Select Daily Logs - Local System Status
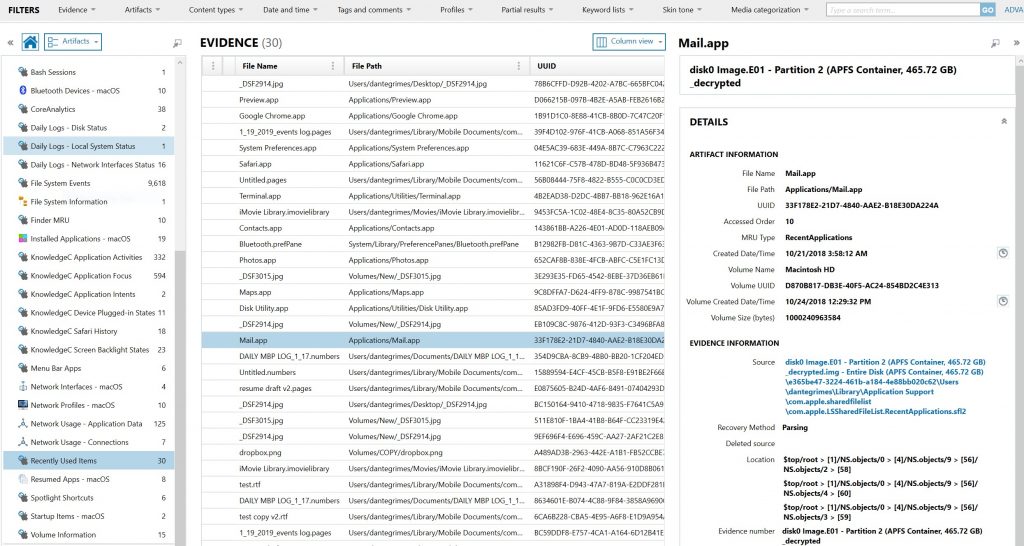This screenshot has width=1024, height=546. [89, 146]
